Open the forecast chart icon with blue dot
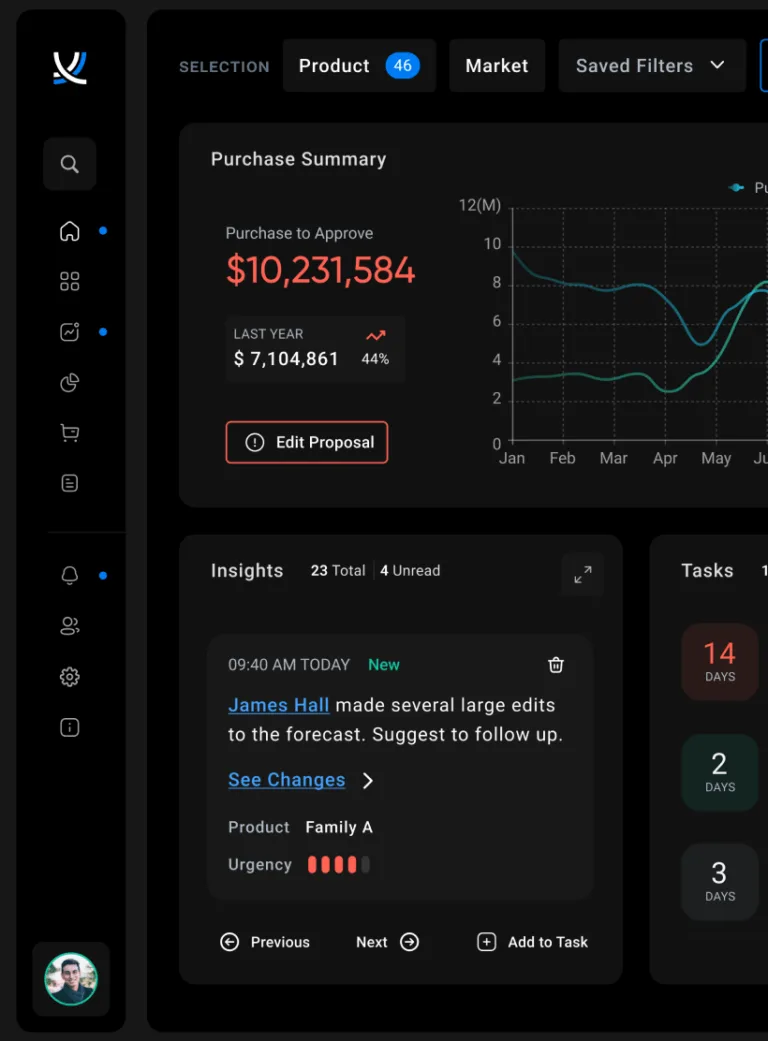This screenshot has height=1041, width=768. pyautogui.click(x=69, y=331)
